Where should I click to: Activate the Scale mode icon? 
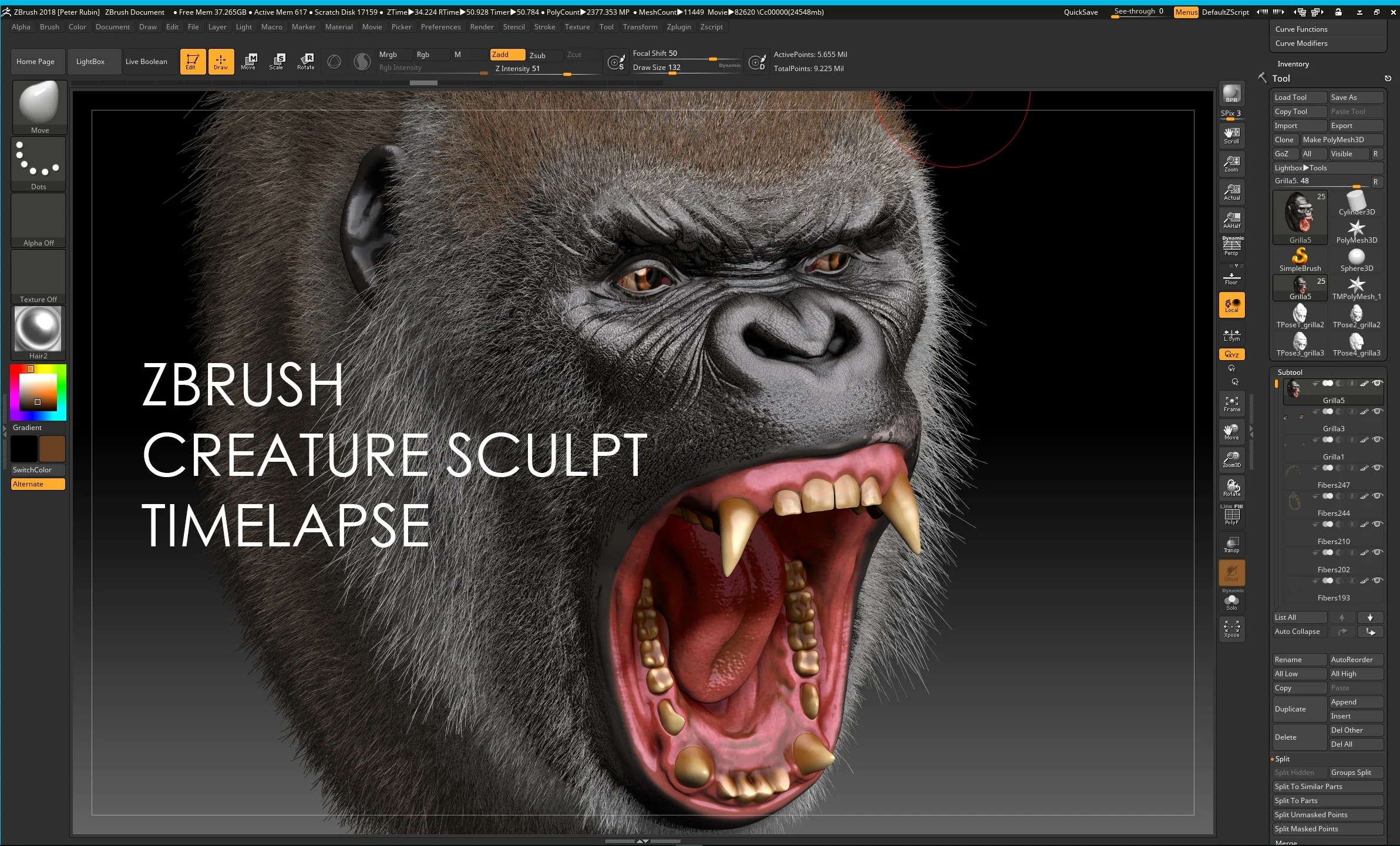coord(277,61)
